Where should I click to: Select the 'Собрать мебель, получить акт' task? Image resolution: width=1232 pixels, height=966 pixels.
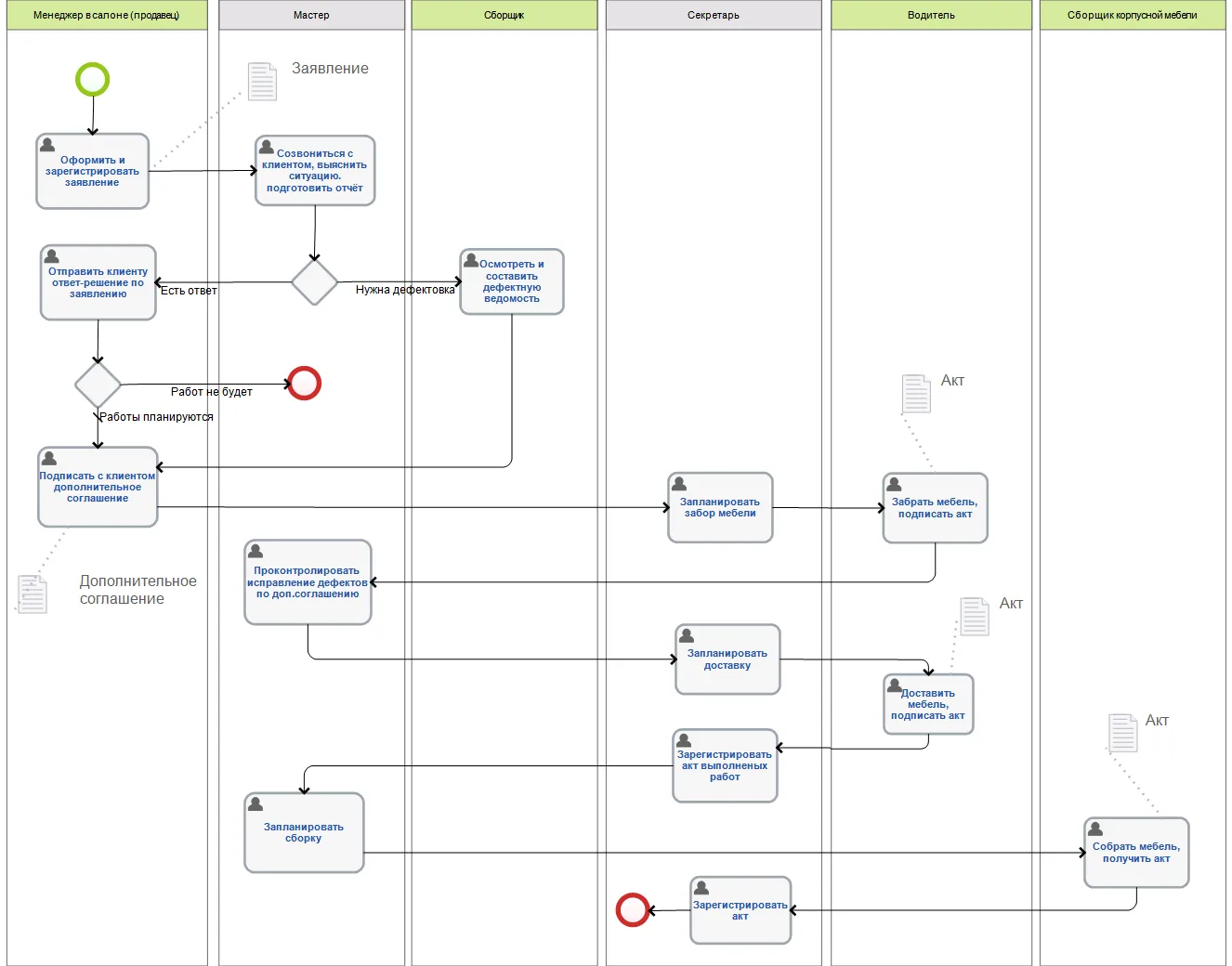pos(1135,853)
